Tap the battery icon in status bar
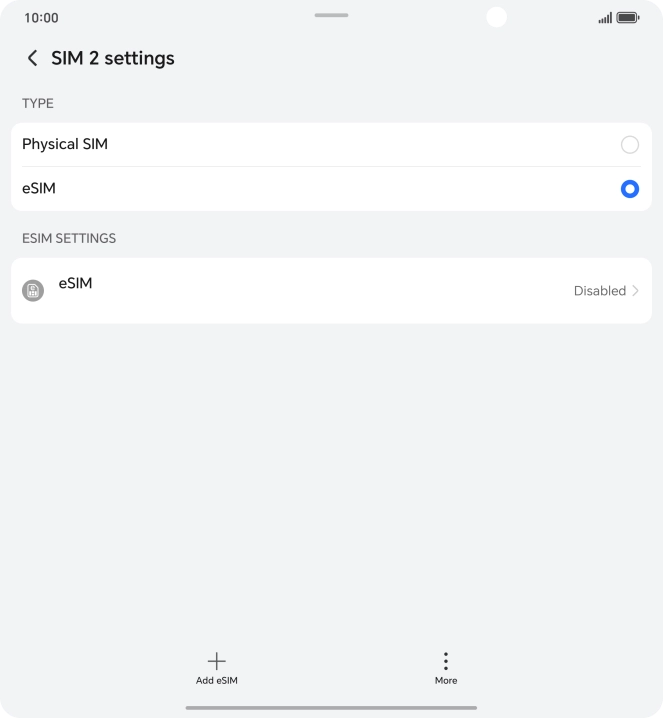This screenshot has height=718, width=663. (628, 18)
